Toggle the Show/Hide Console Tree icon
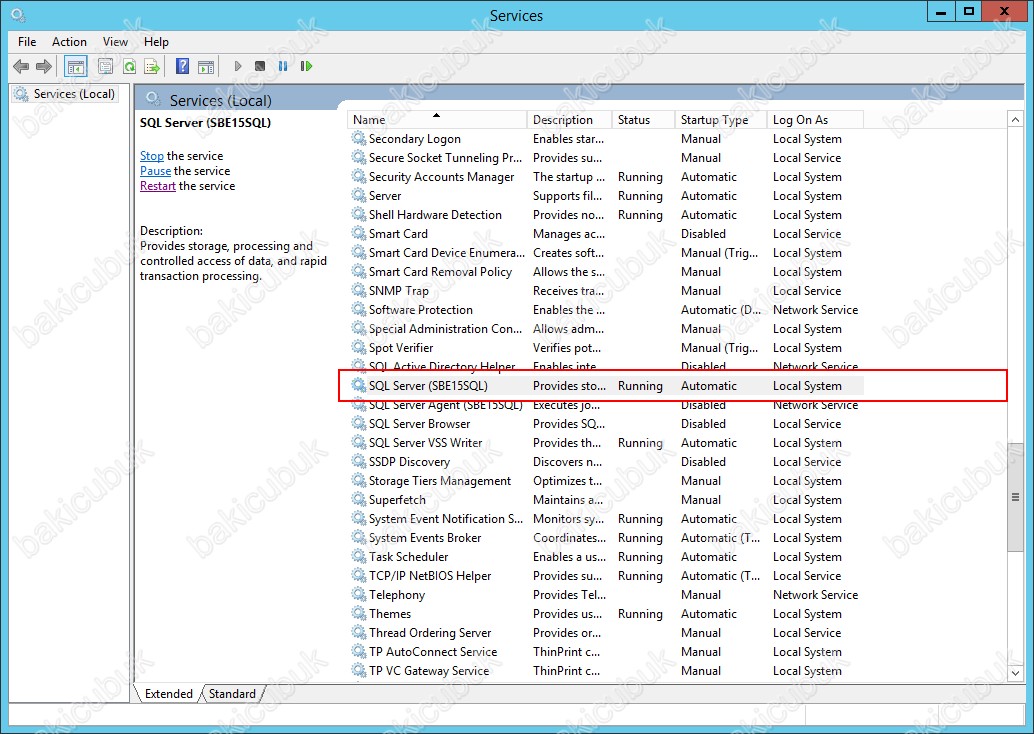 [x=76, y=66]
